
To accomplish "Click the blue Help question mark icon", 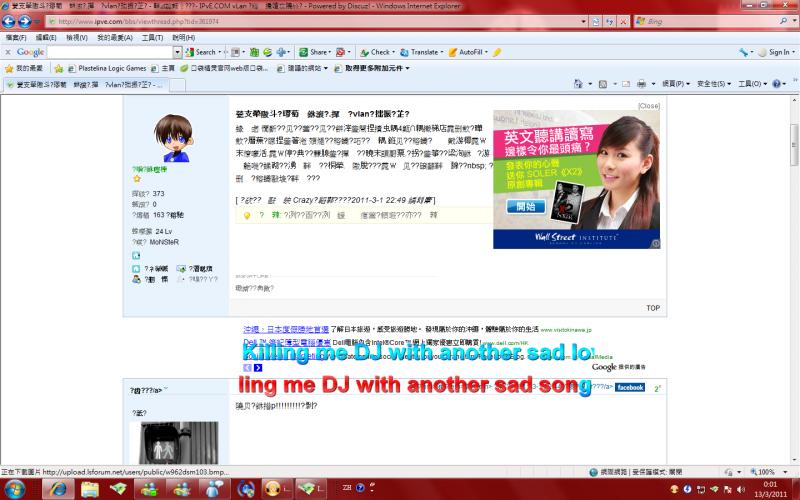I will (776, 84).
